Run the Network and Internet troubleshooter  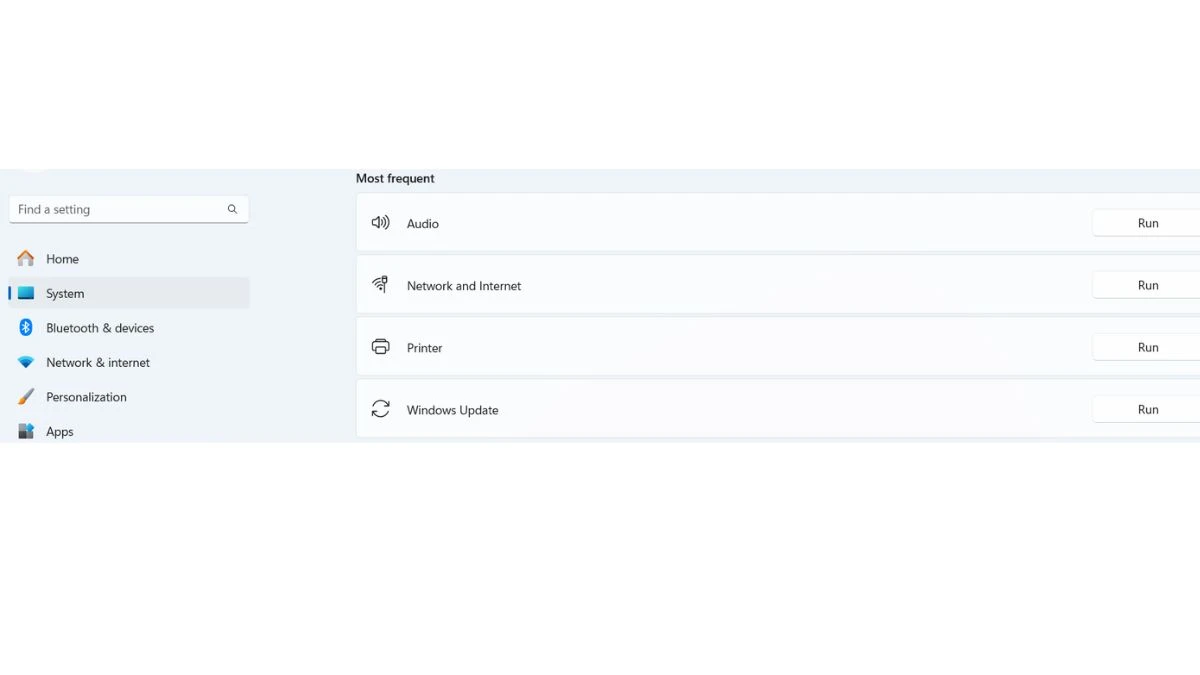coord(1147,285)
